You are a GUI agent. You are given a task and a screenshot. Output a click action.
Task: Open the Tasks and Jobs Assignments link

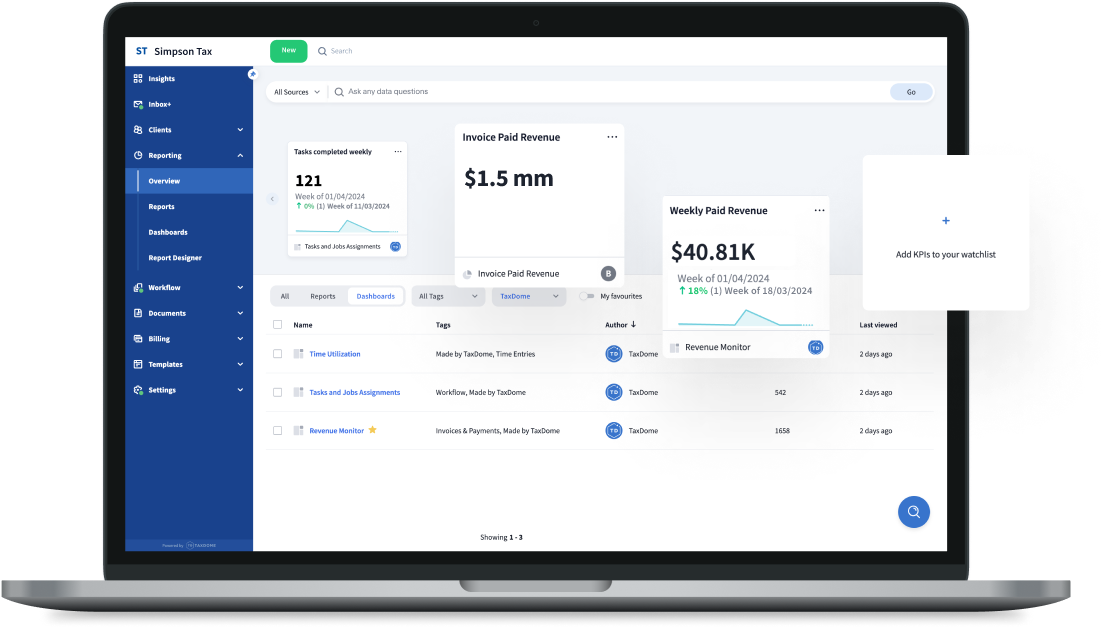pos(354,392)
